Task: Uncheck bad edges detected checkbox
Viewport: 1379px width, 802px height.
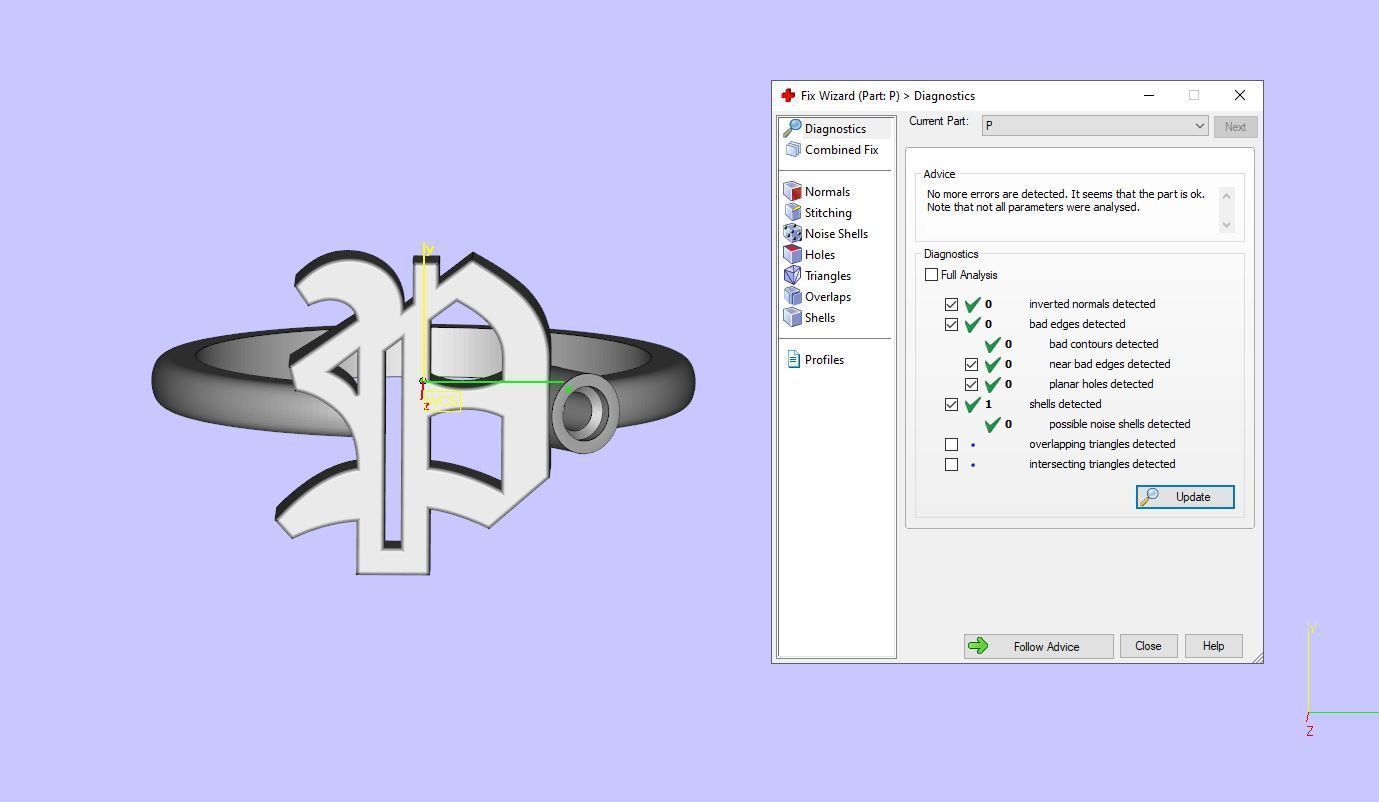Action: coord(952,324)
